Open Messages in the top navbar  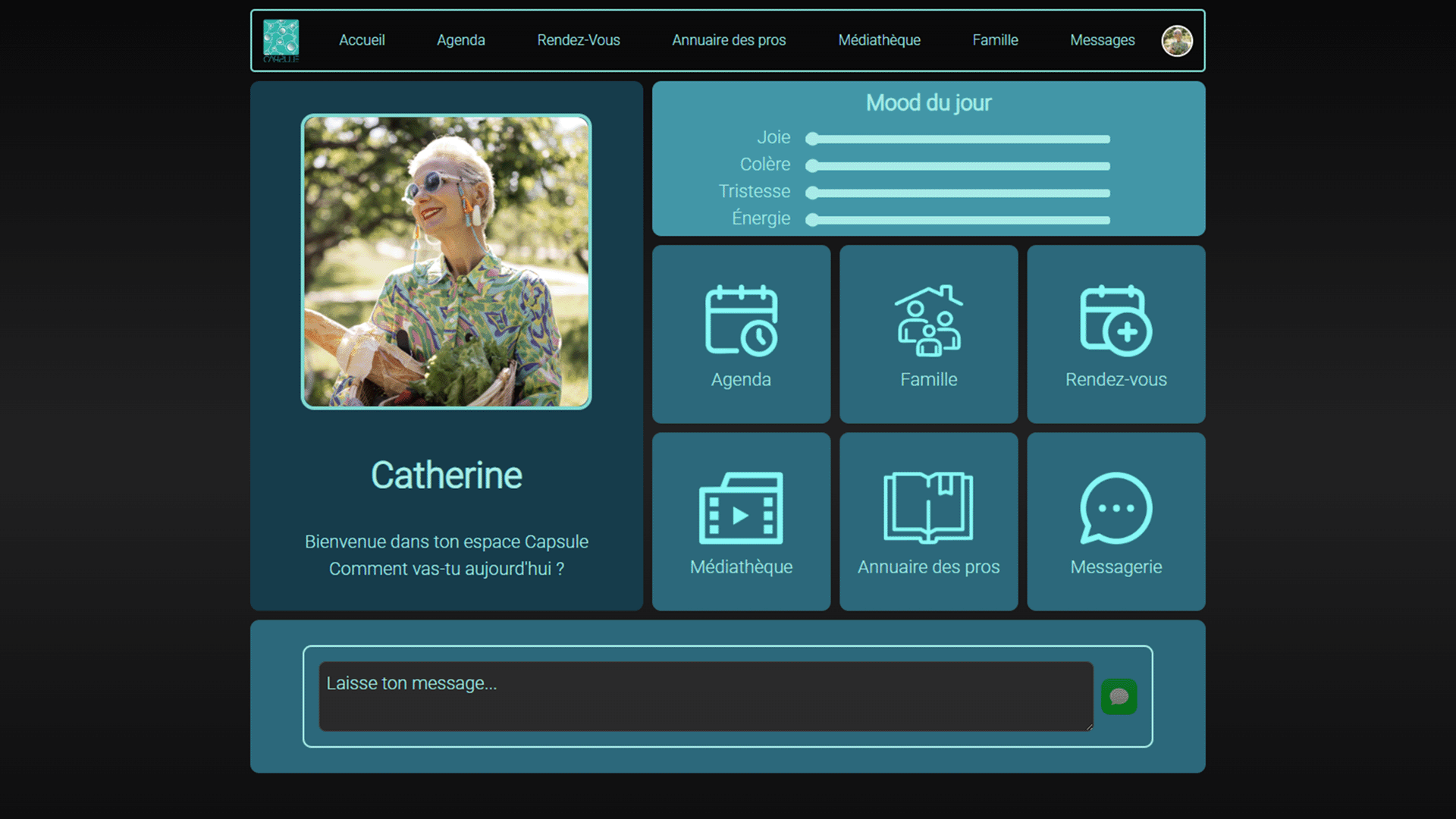(x=1102, y=40)
